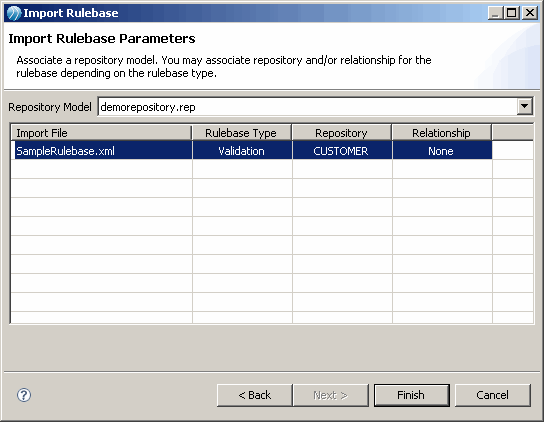Open the Repository Model dropdown arrow
The image size is (544, 422).
[x=524, y=107]
